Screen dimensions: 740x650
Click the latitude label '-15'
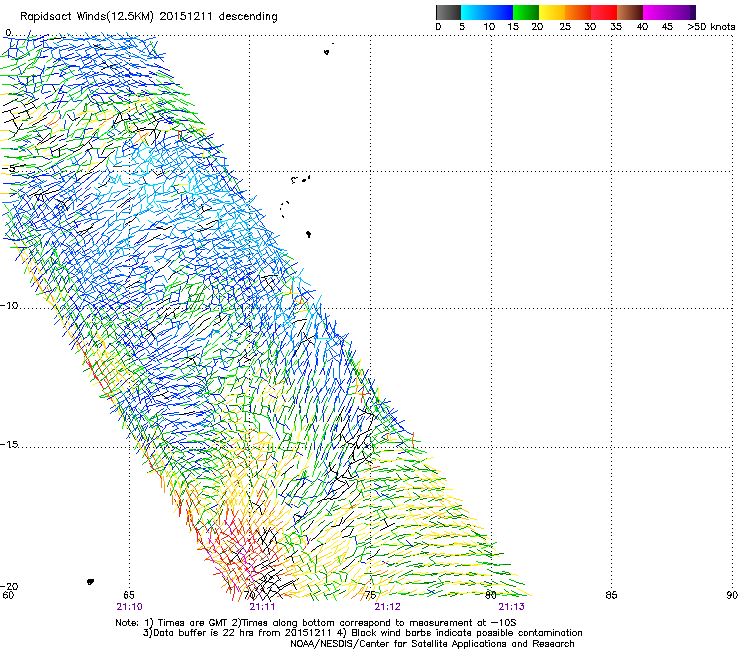9,445
